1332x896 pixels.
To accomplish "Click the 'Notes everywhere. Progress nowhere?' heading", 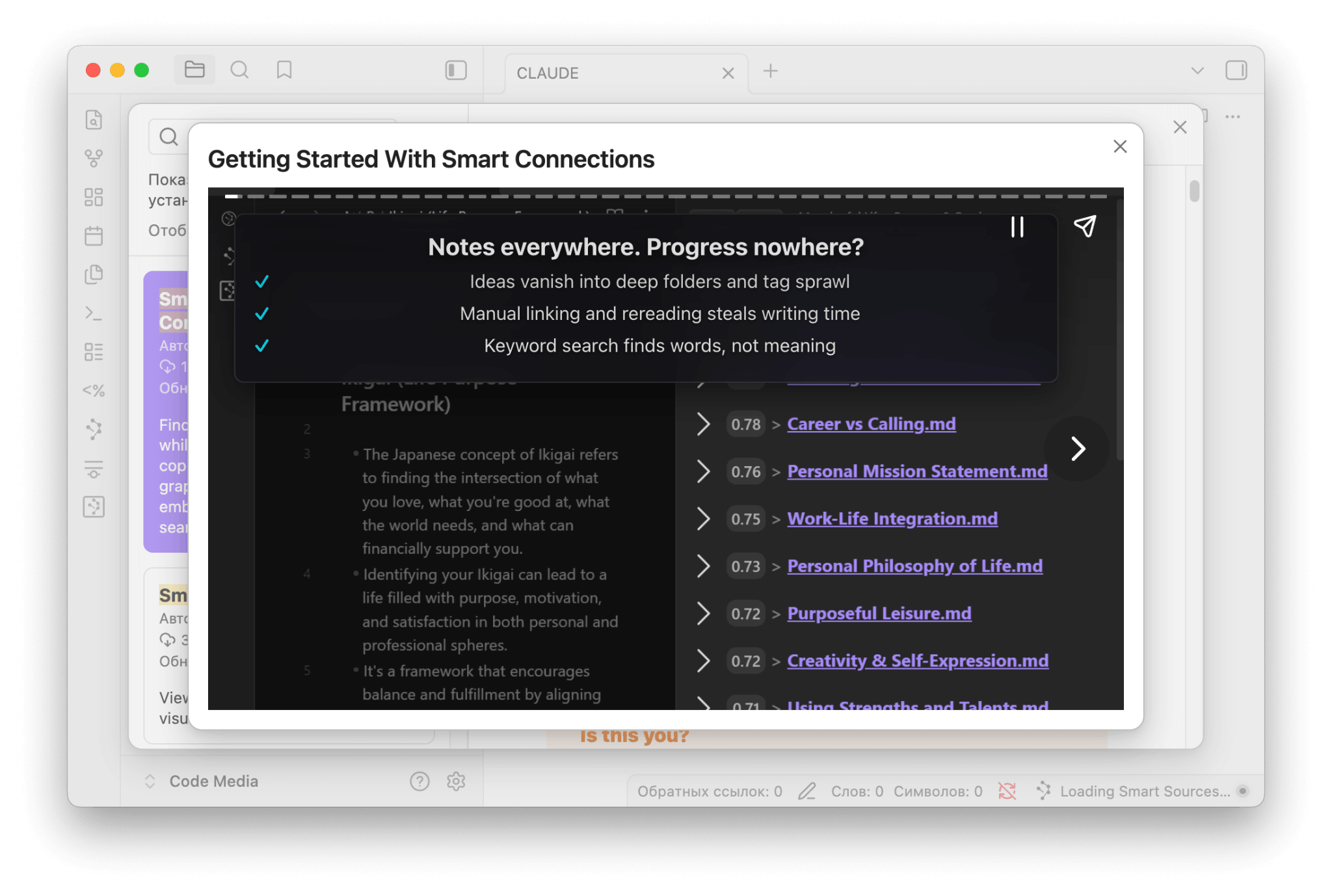I will coord(646,247).
